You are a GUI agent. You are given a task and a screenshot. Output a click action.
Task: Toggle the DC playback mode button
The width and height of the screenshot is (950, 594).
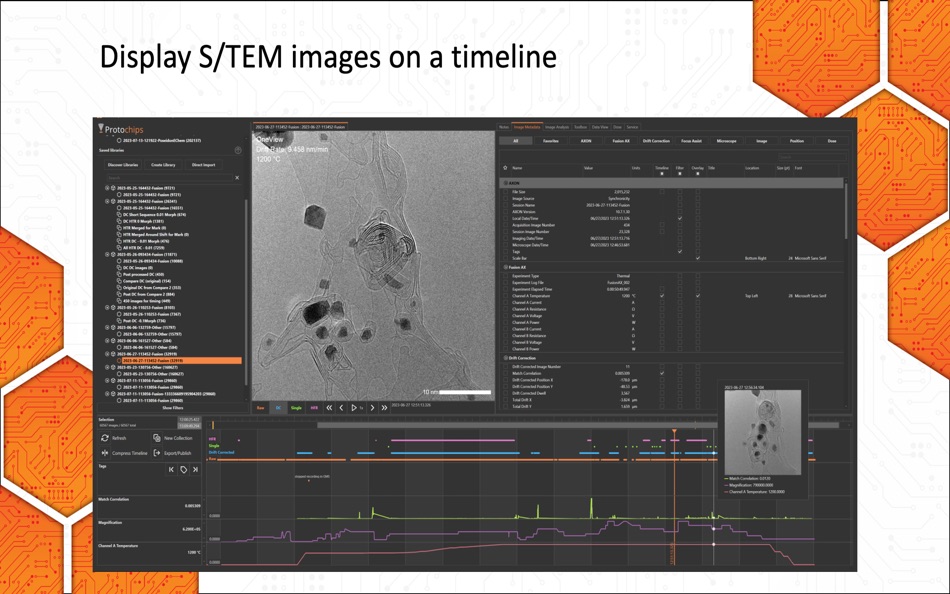click(x=278, y=407)
